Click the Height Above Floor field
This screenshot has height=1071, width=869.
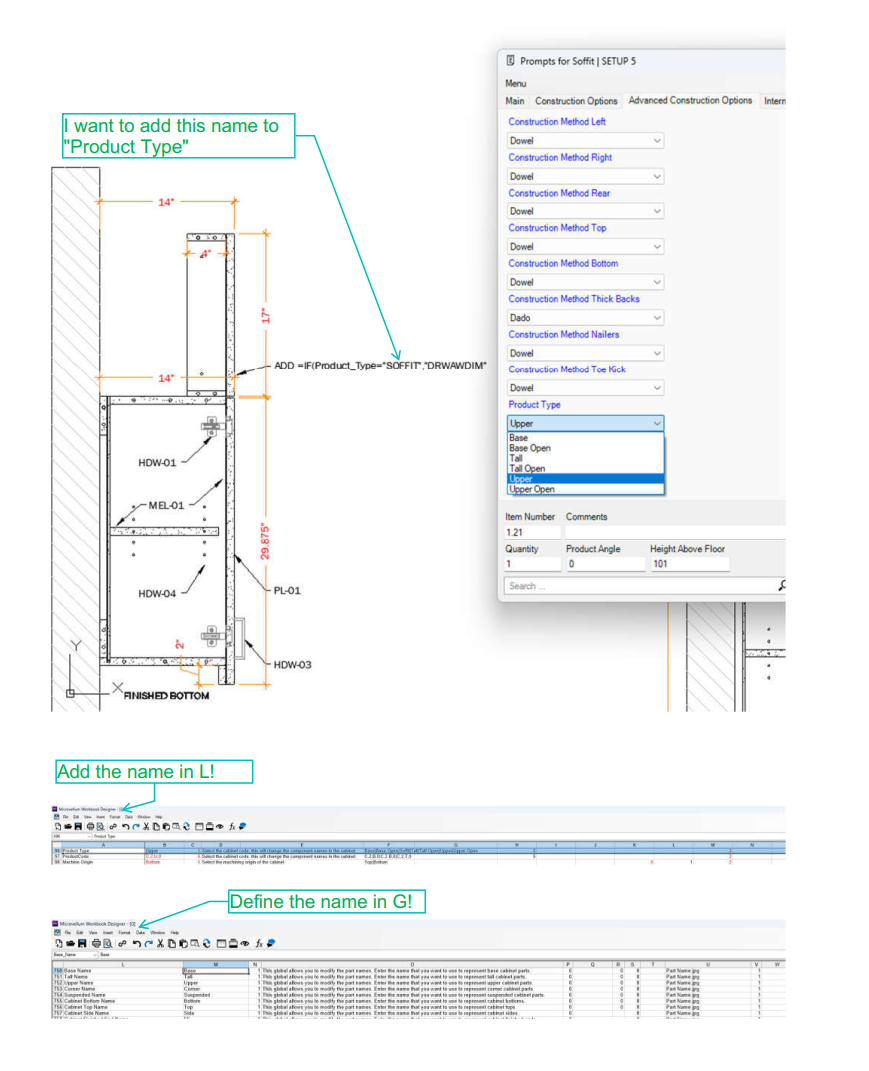pos(690,564)
